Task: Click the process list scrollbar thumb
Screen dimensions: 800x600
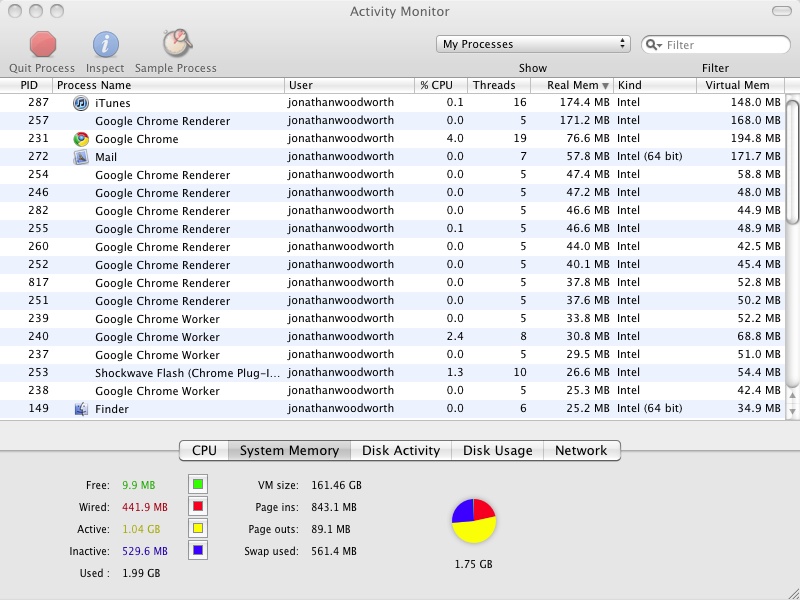Action: (x=792, y=162)
